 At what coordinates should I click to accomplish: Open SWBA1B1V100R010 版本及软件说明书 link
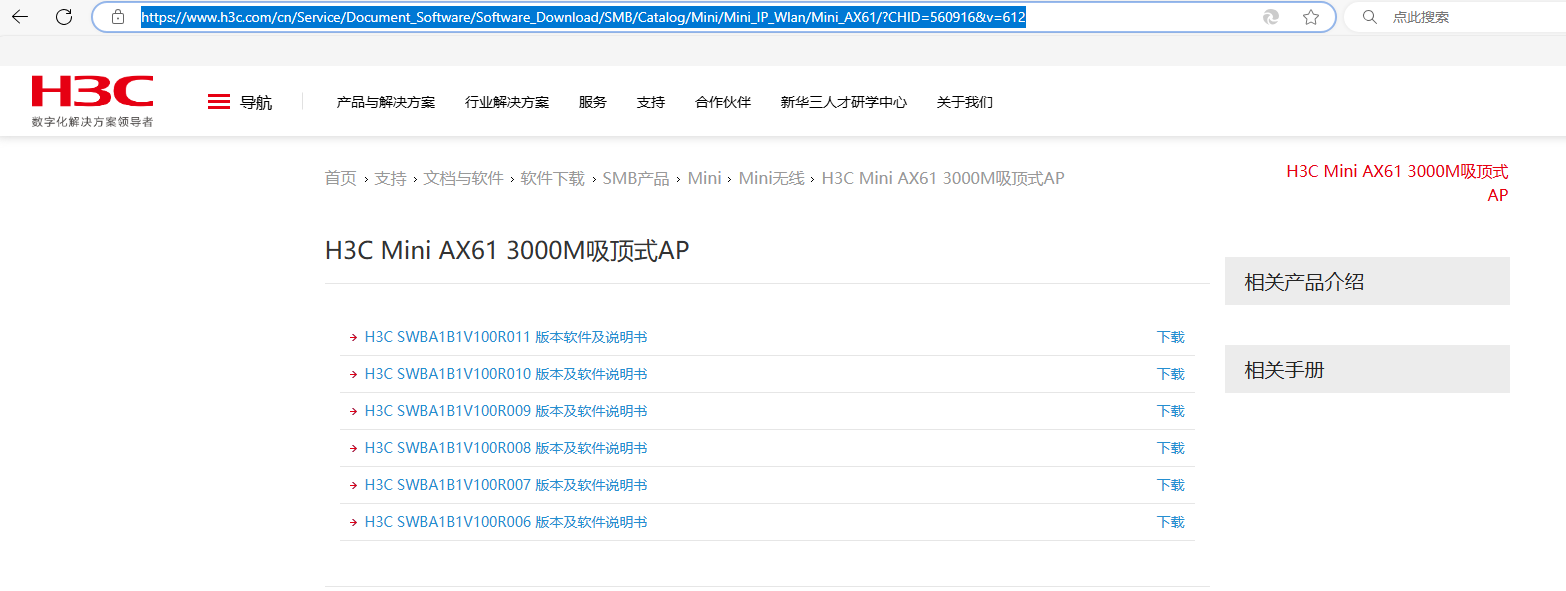pos(506,375)
